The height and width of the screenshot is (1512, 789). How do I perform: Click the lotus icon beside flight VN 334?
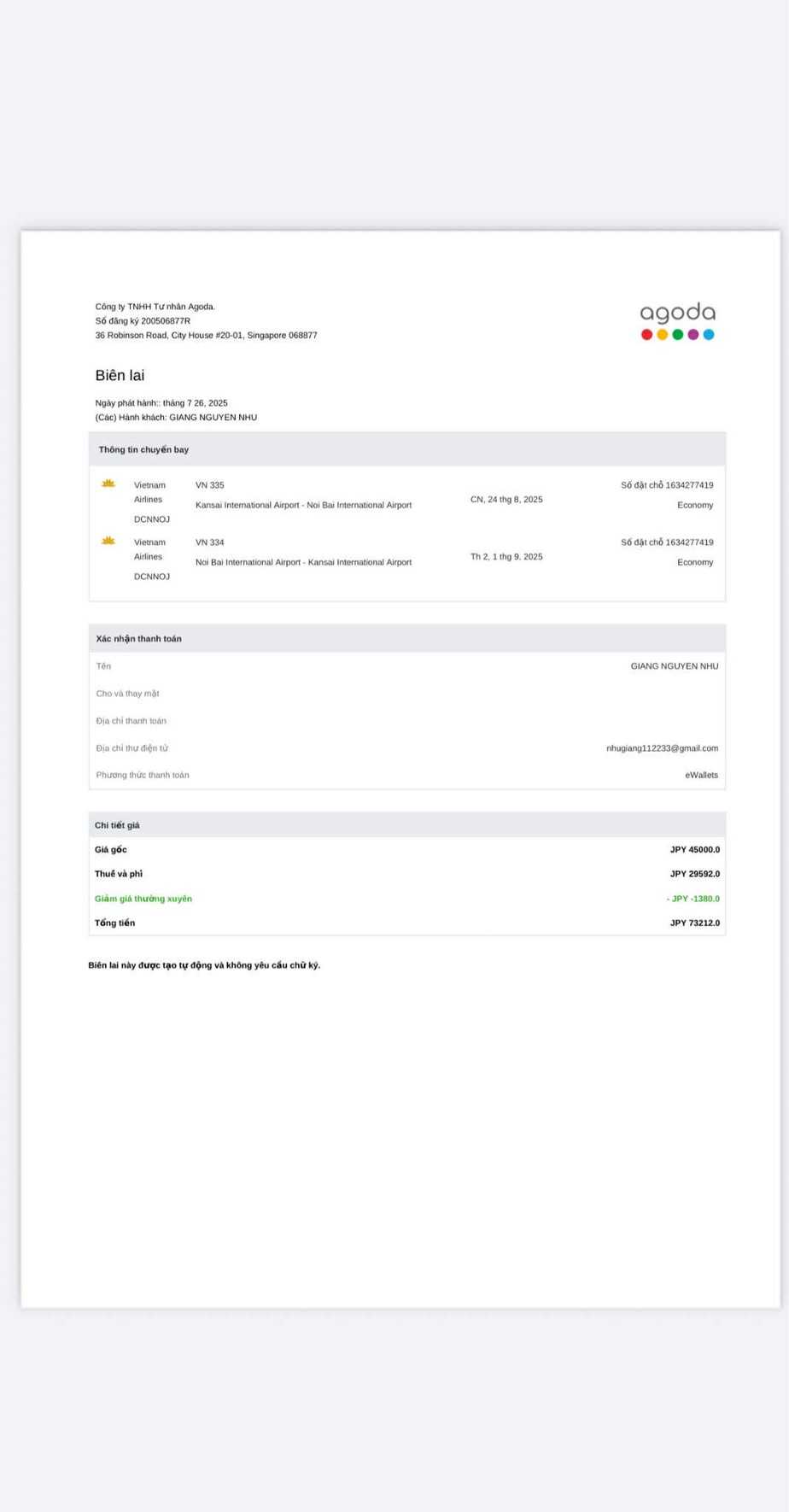(108, 541)
